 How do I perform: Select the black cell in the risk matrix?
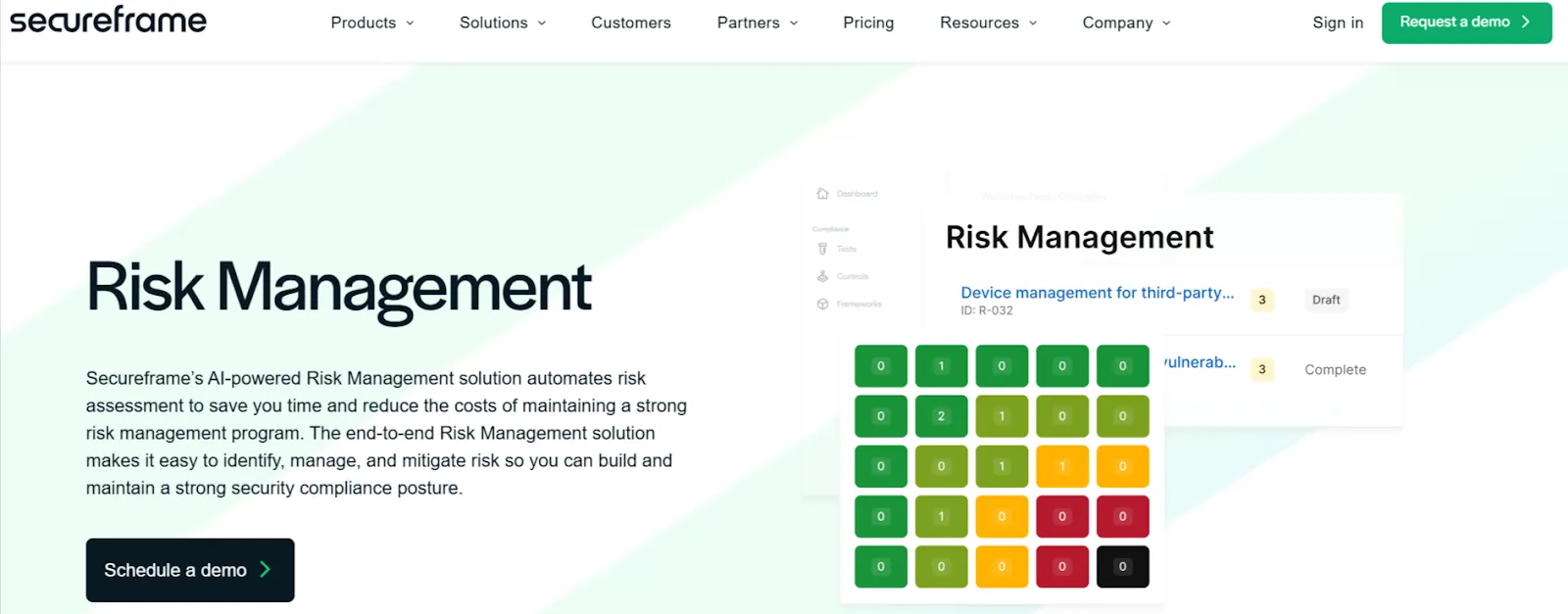[1123, 567]
